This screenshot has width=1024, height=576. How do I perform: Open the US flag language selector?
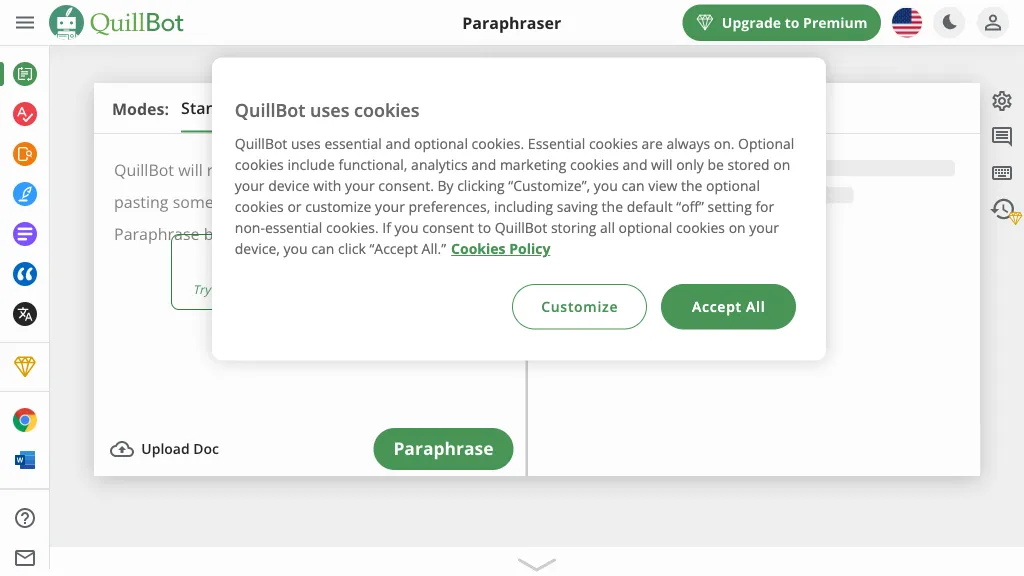[x=907, y=23]
